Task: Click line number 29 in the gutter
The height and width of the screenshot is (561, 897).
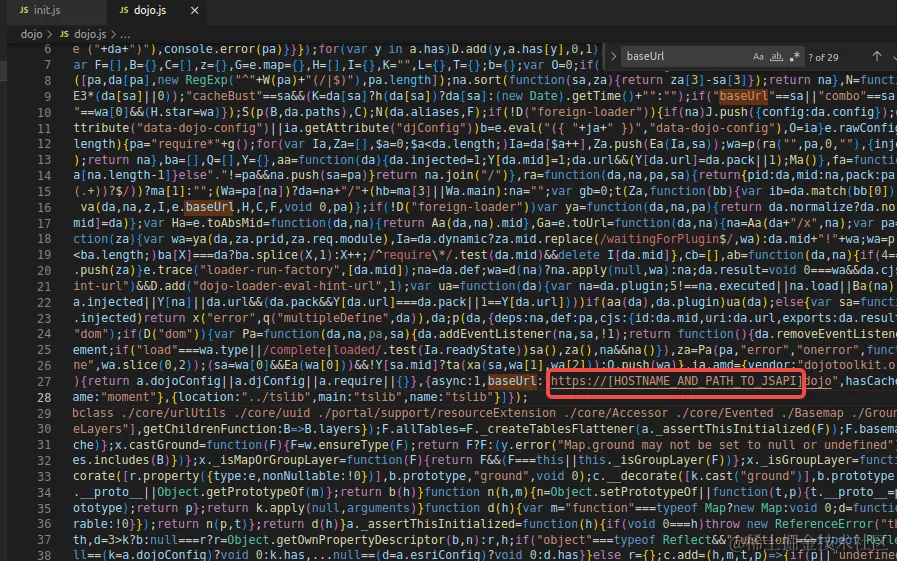Action: pos(45,413)
